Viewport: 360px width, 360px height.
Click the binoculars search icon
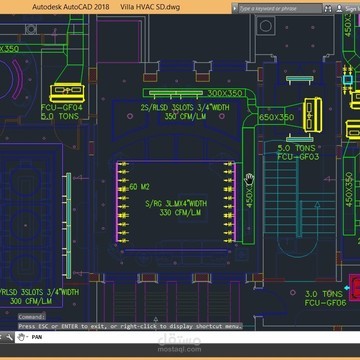point(328,8)
